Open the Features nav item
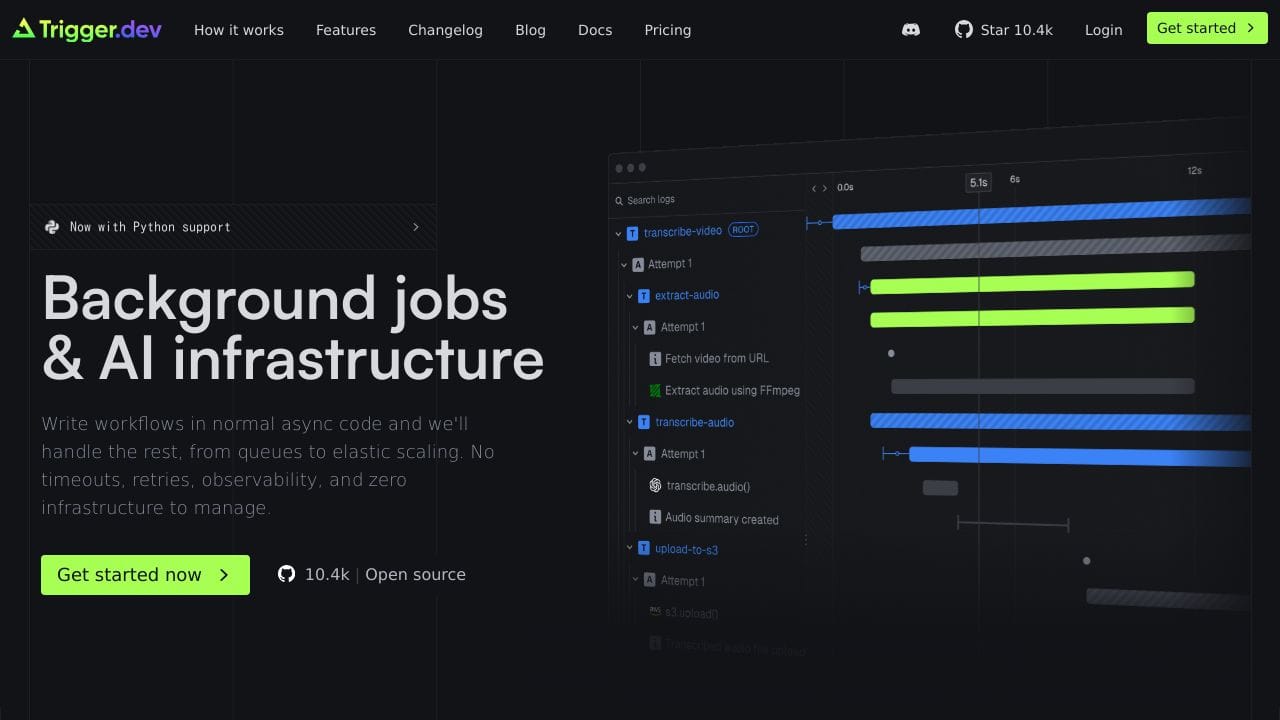This screenshot has width=1280, height=720. (346, 30)
